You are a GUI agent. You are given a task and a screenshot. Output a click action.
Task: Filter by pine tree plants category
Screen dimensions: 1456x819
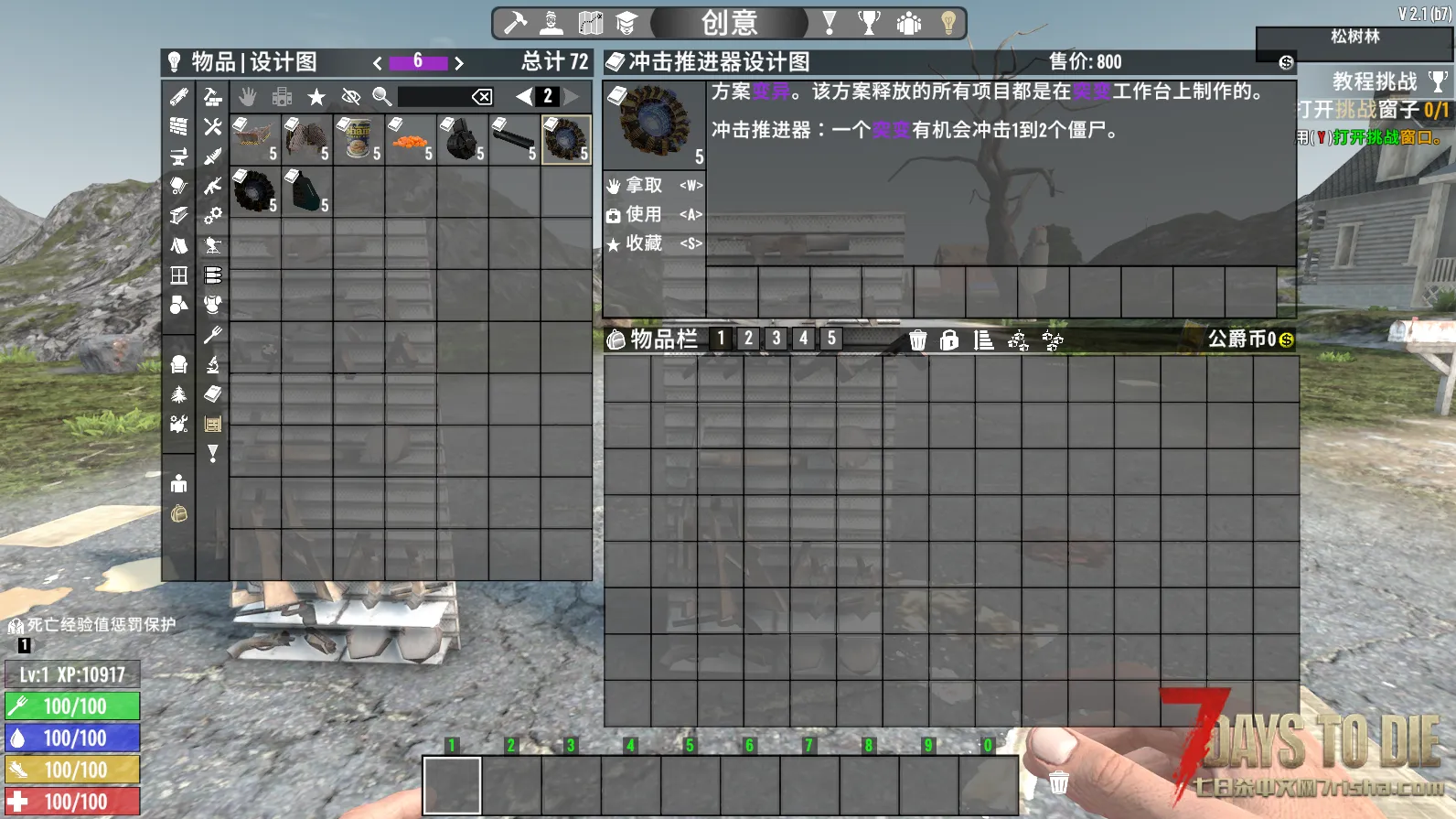click(x=179, y=393)
